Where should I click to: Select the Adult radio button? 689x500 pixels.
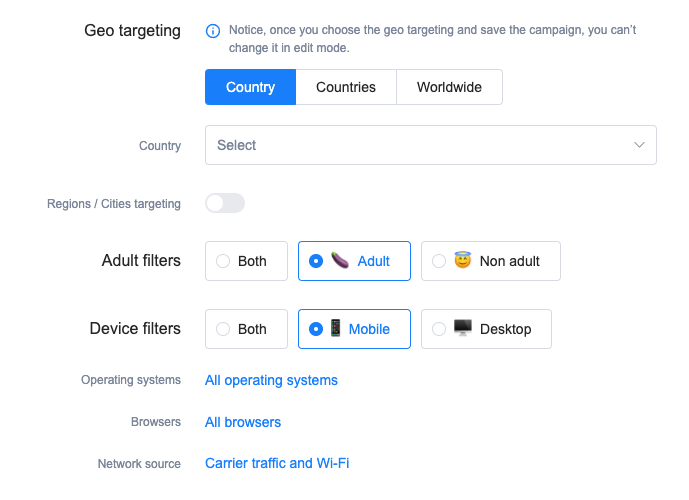click(316, 261)
